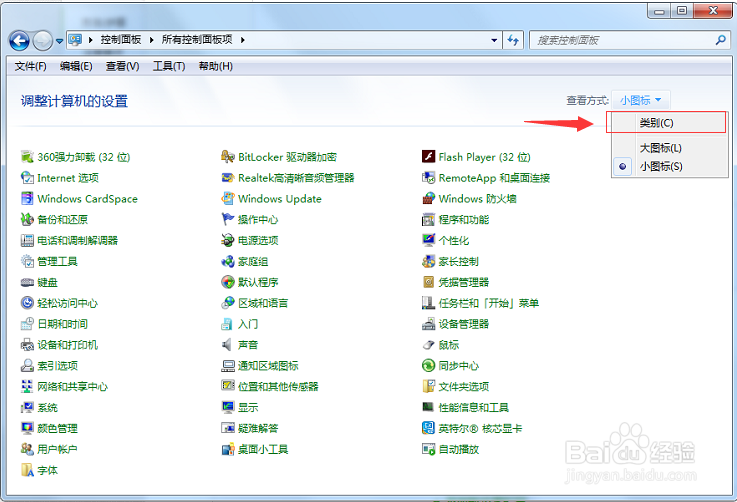The width and height of the screenshot is (737, 502).
Task: Expand breadcrumb arrow before 控制面板
Action: [x=90, y=40]
